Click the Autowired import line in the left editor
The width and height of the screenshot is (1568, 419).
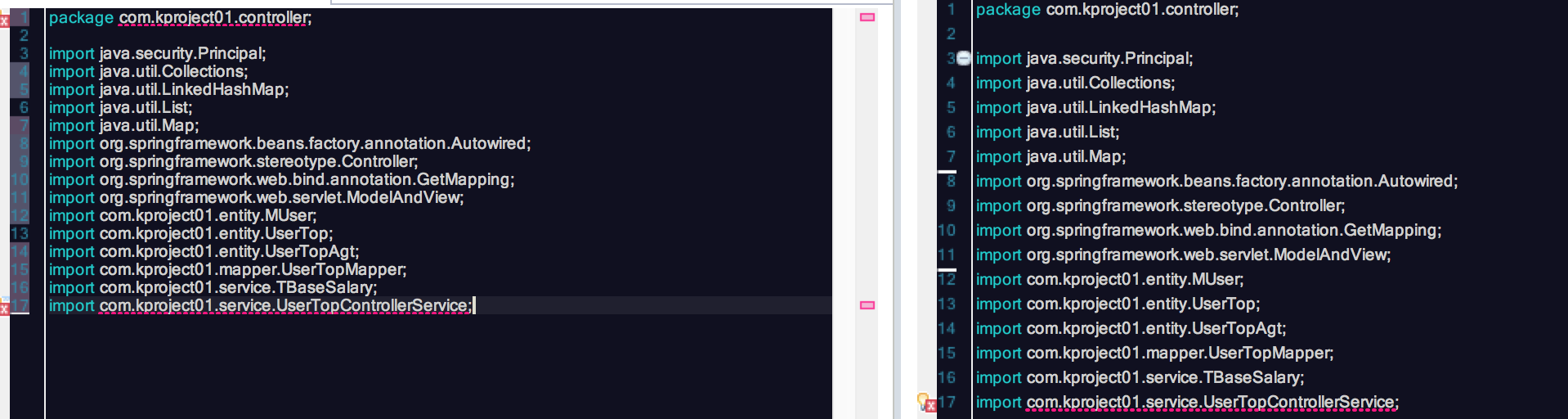(x=289, y=143)
